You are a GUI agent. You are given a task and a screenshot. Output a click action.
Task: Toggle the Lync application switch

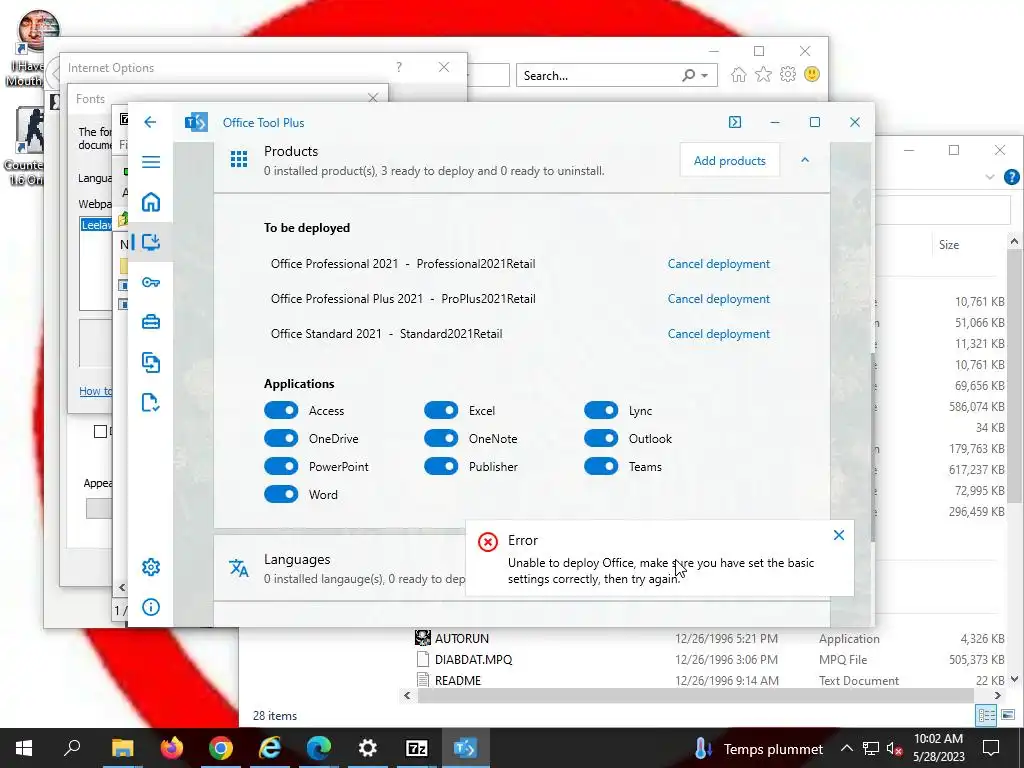pyautogui.click(x=601, y=410)
